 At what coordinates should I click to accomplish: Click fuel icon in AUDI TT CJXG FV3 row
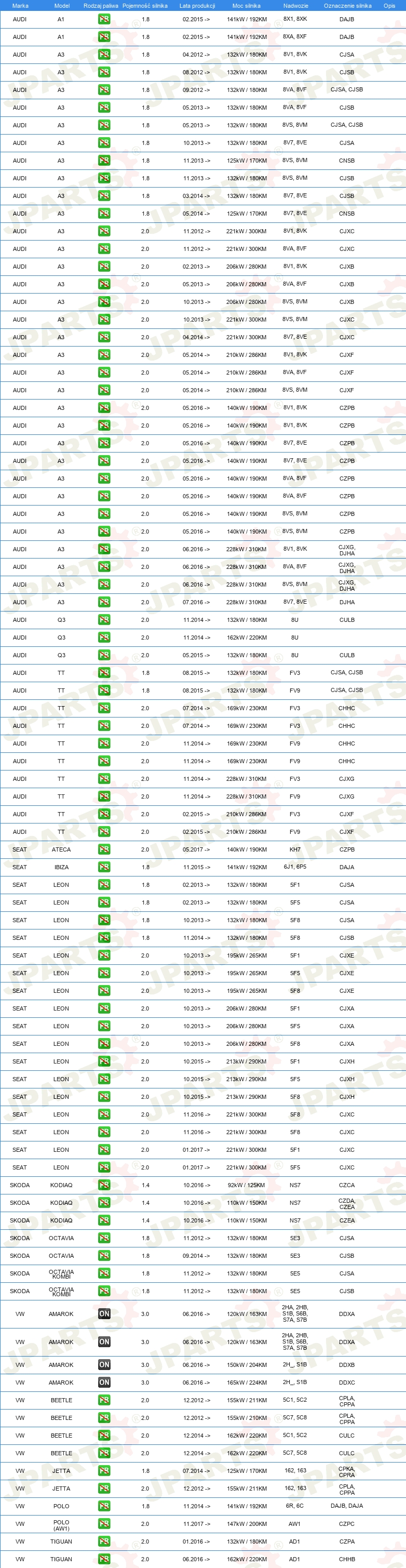coord(104,778)
